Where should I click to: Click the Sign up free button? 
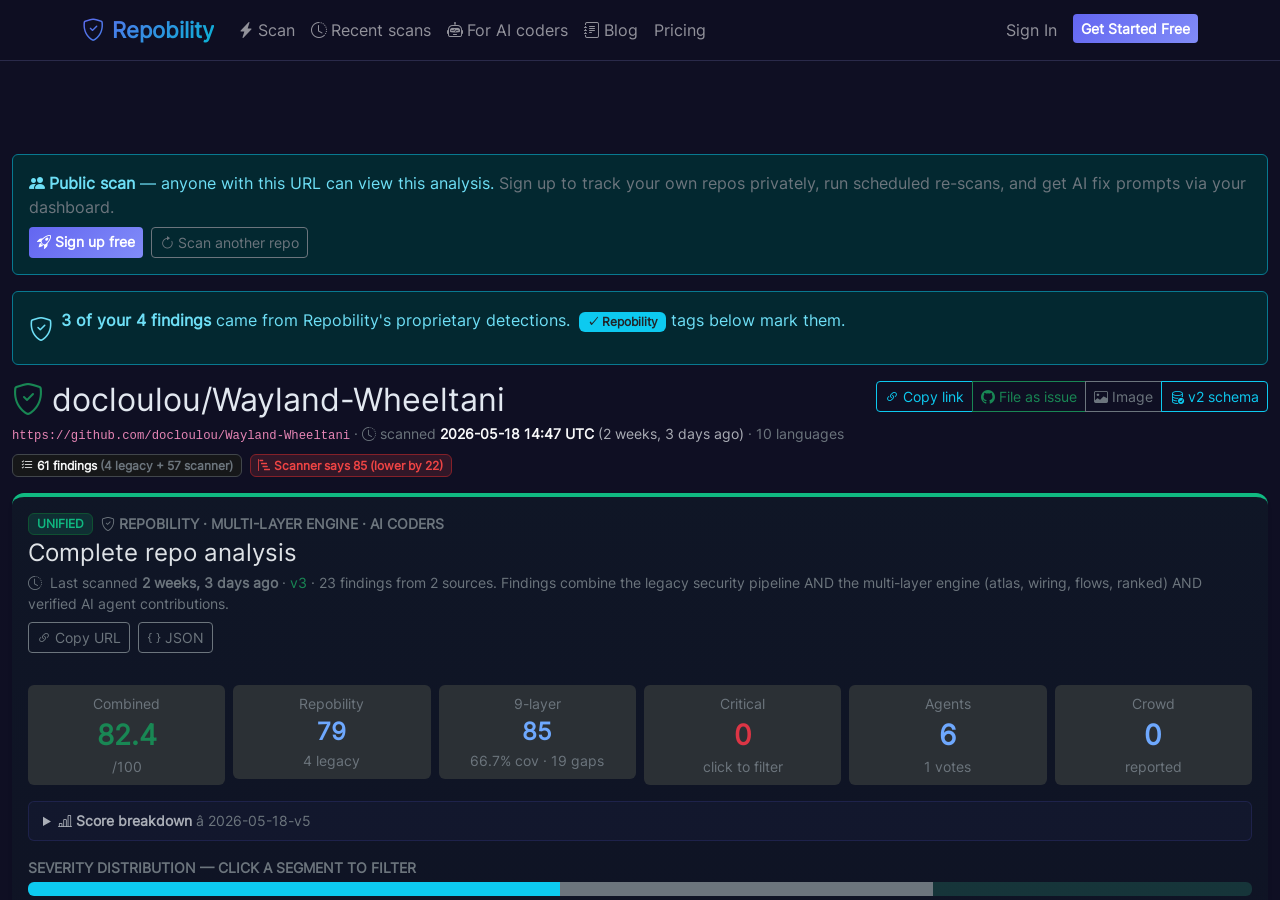tap(86, 242)
